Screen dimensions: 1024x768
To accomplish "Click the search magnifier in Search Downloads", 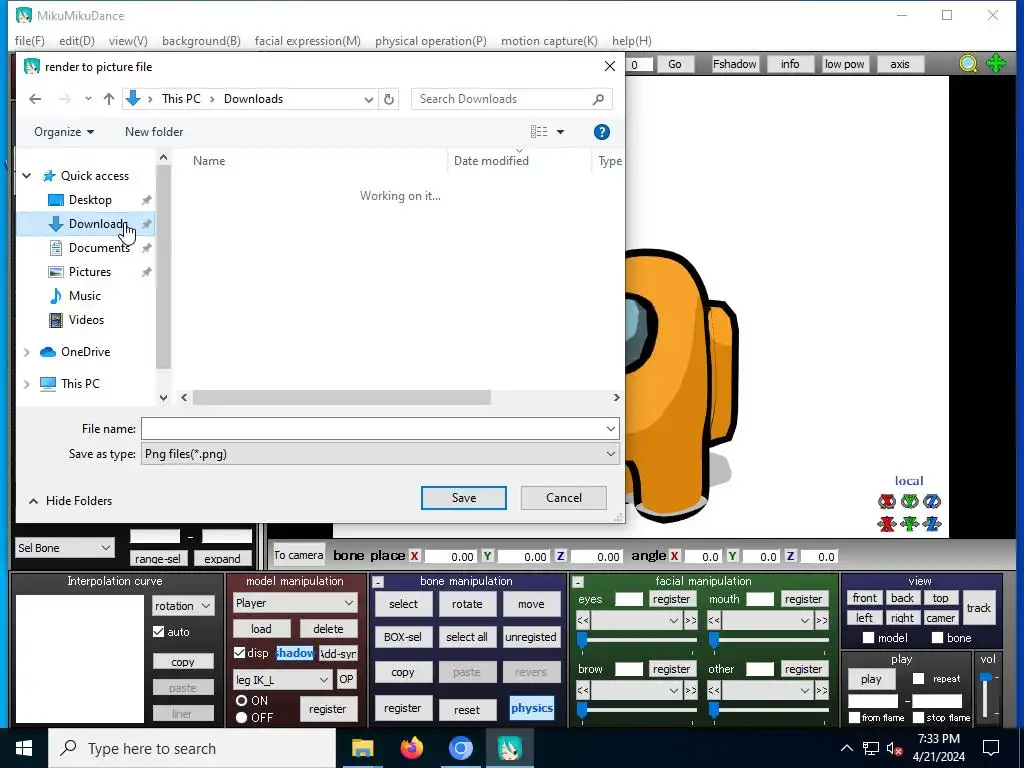I will point(598,99).
